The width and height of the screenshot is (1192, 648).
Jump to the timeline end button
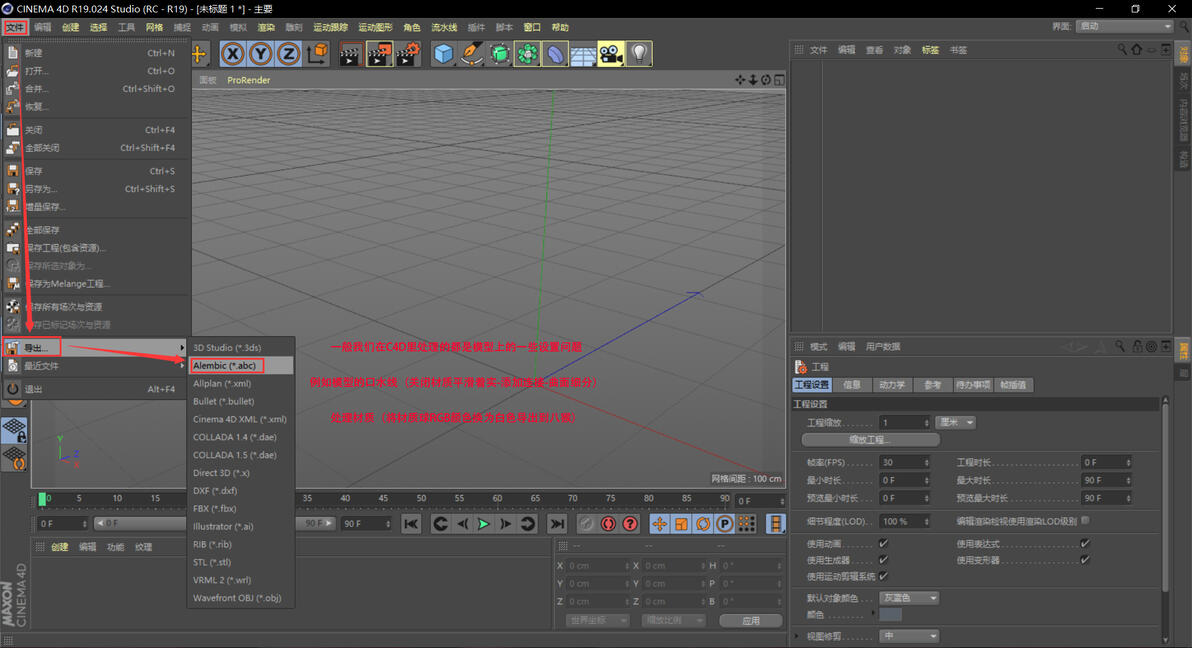tap(557, 523)
